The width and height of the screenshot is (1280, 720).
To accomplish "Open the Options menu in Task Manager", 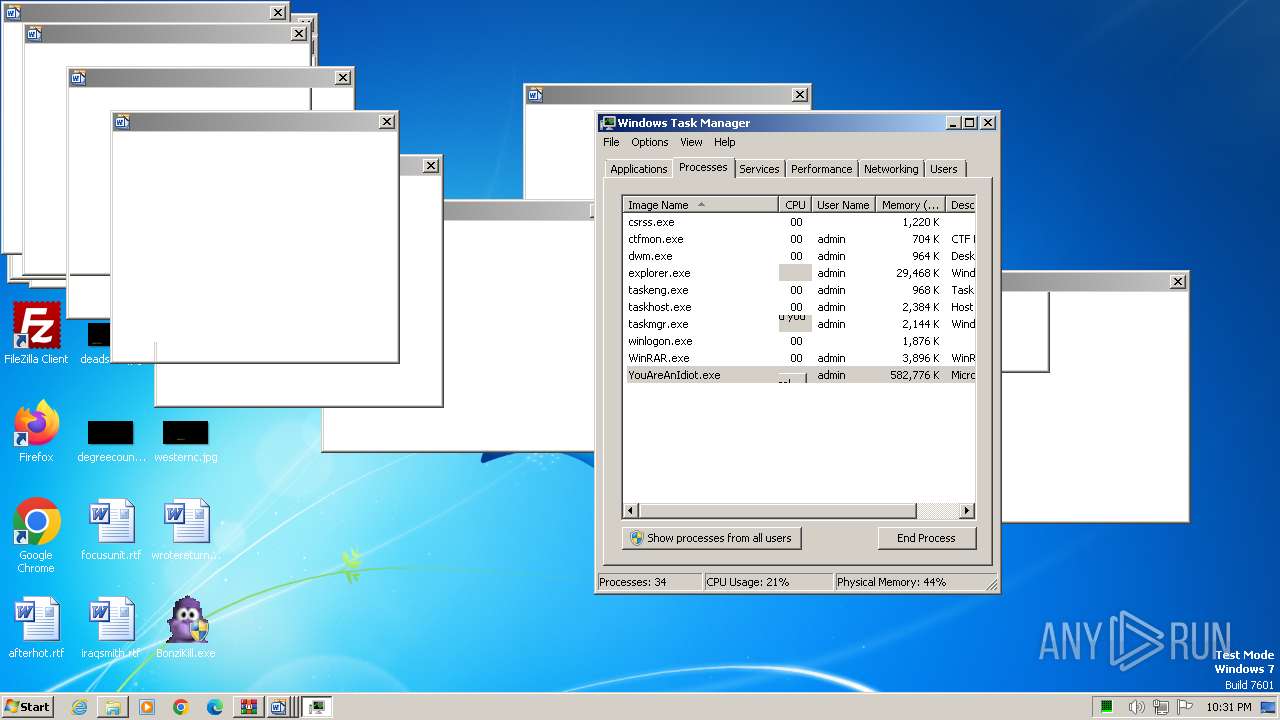I will coord(650,142).
